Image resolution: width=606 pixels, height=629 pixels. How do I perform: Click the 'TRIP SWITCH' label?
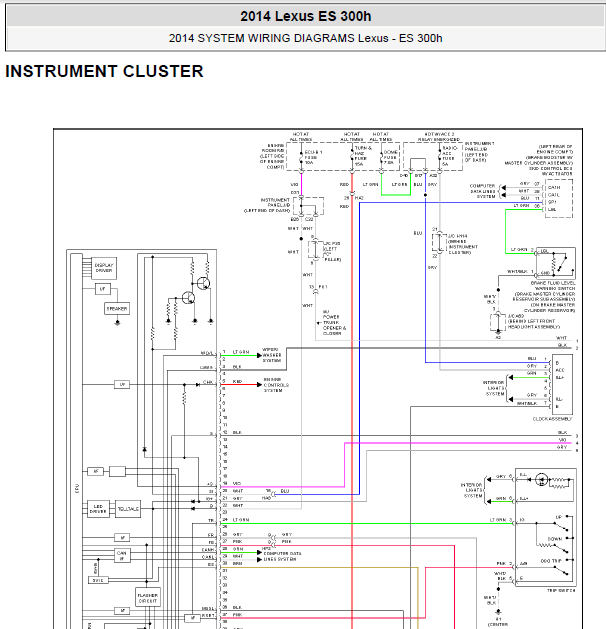click(x=561, y=590)
